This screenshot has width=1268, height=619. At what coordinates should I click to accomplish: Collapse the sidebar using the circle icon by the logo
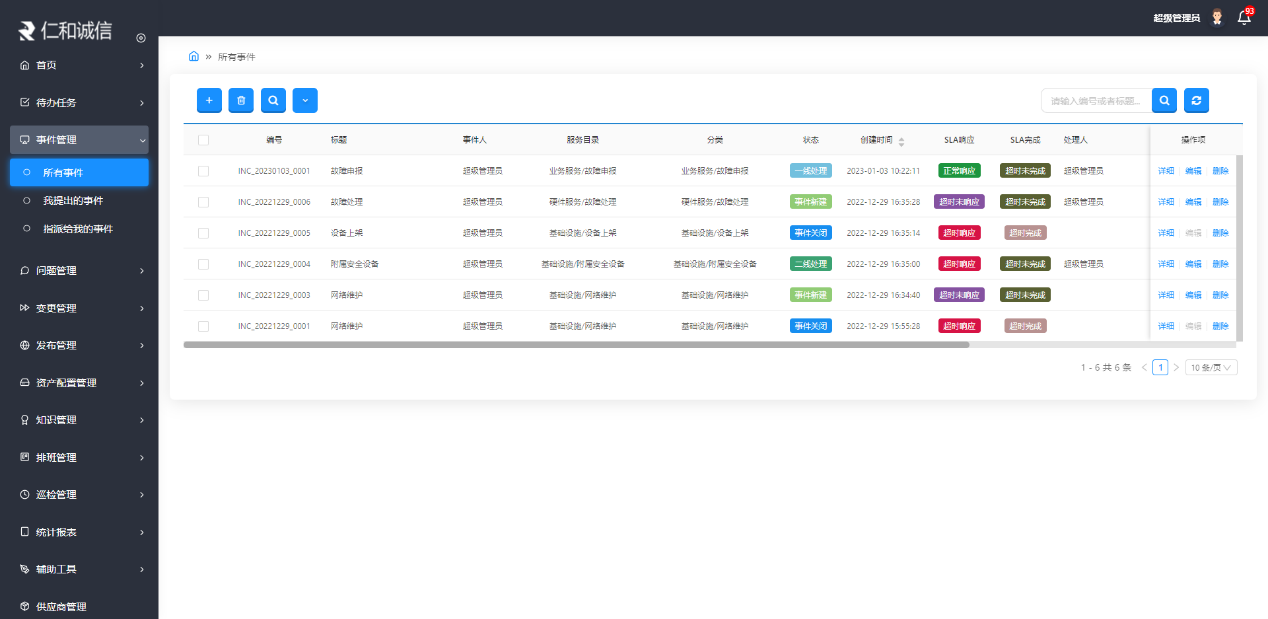pos(141,38)
